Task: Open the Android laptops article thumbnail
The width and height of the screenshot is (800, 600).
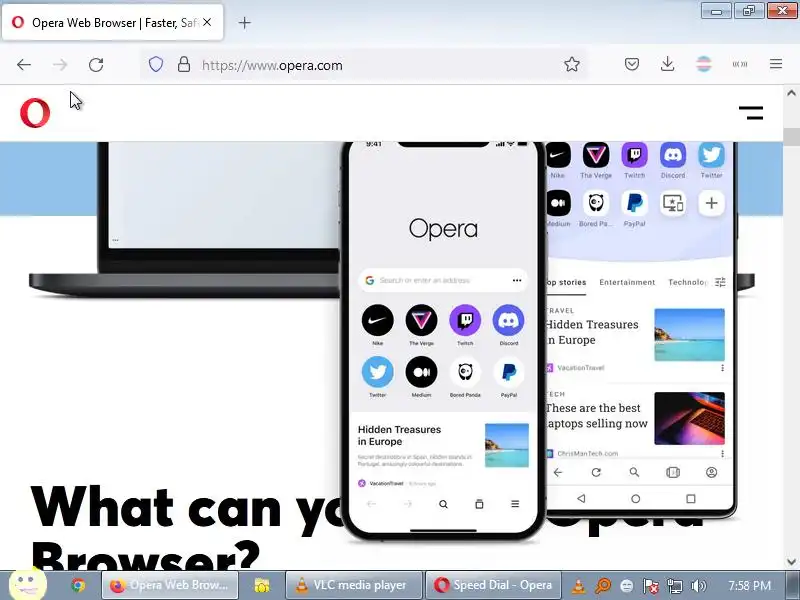Action: pos(689,418)
